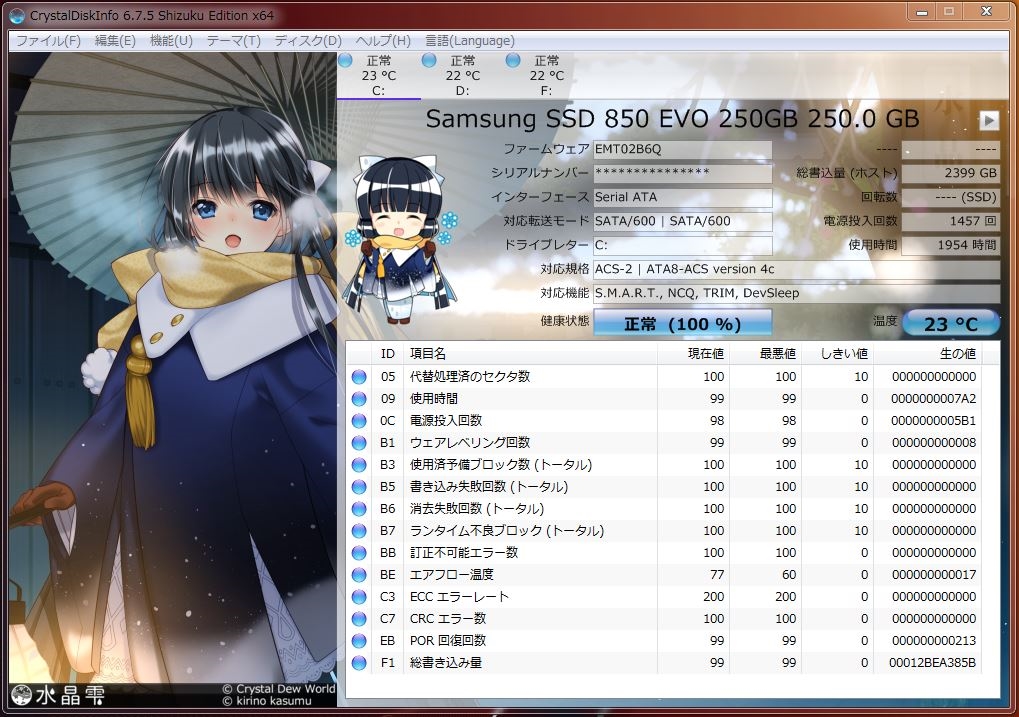
Task: Select the CRC エラー数 row
Action: coord(664,618)
